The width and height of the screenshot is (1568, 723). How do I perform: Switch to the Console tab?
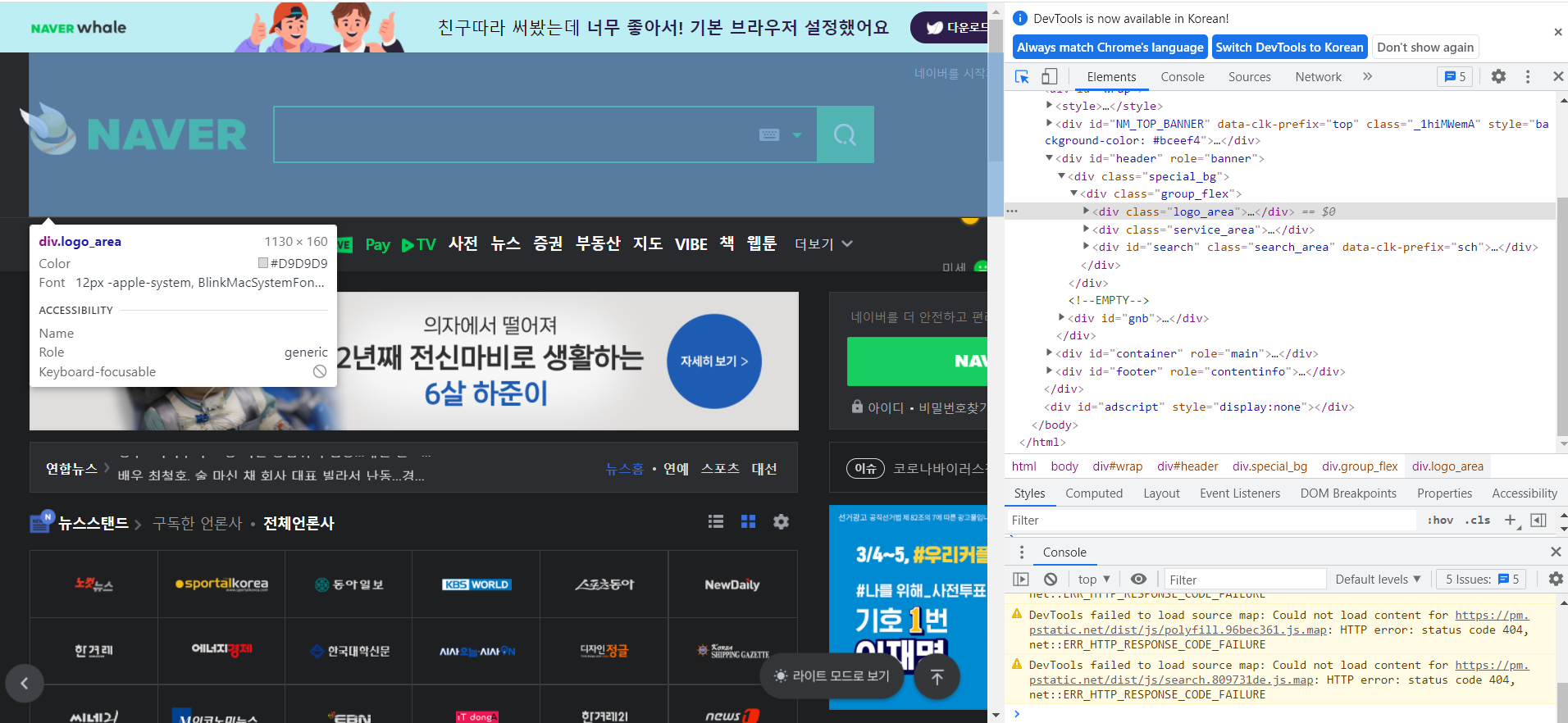1182,77
